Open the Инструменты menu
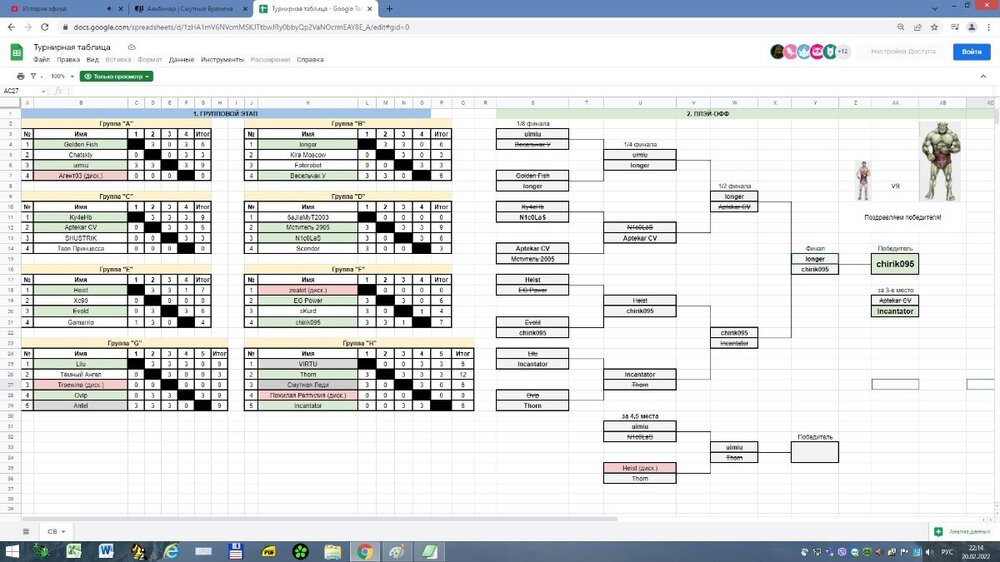Screen dimensions: 1000x562 tap(222, 60)
